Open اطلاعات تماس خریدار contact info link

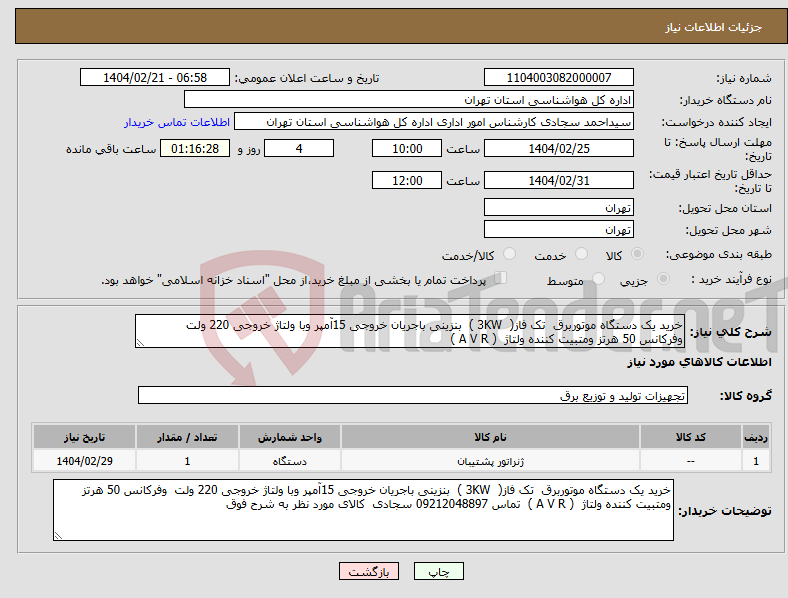177,122
